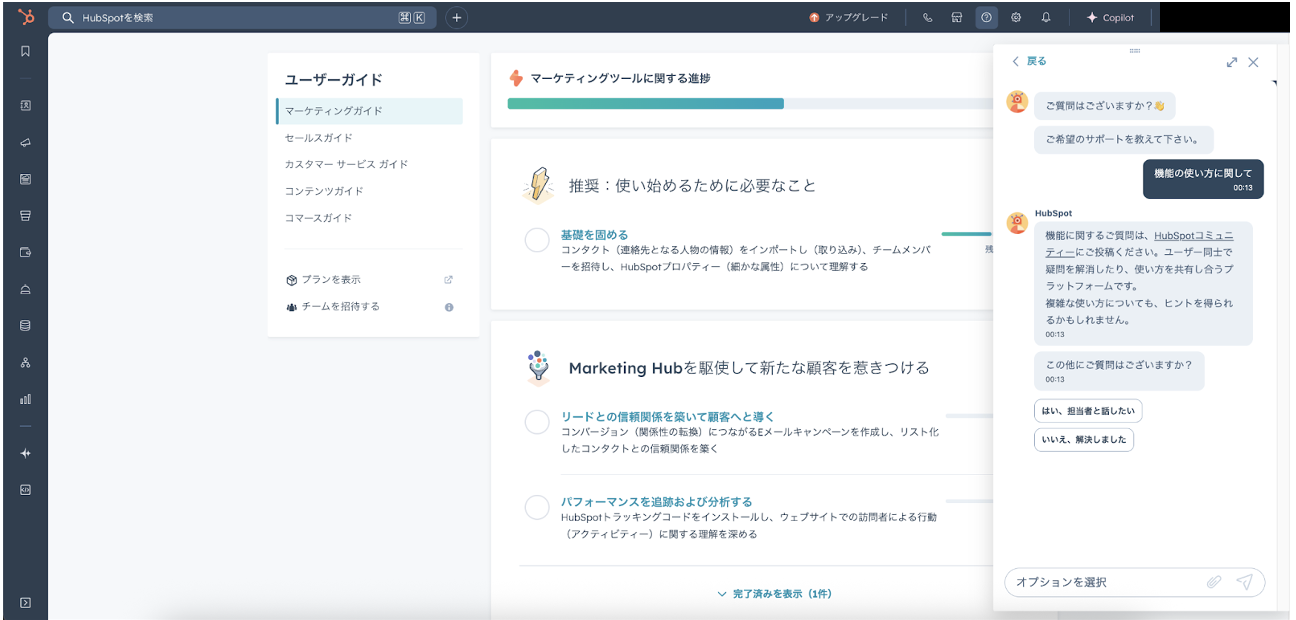The width and height of the screenshot is (1296, 620).
Task: Open パフォーマンスを追跡および分析する link
Action: (657, 502)
